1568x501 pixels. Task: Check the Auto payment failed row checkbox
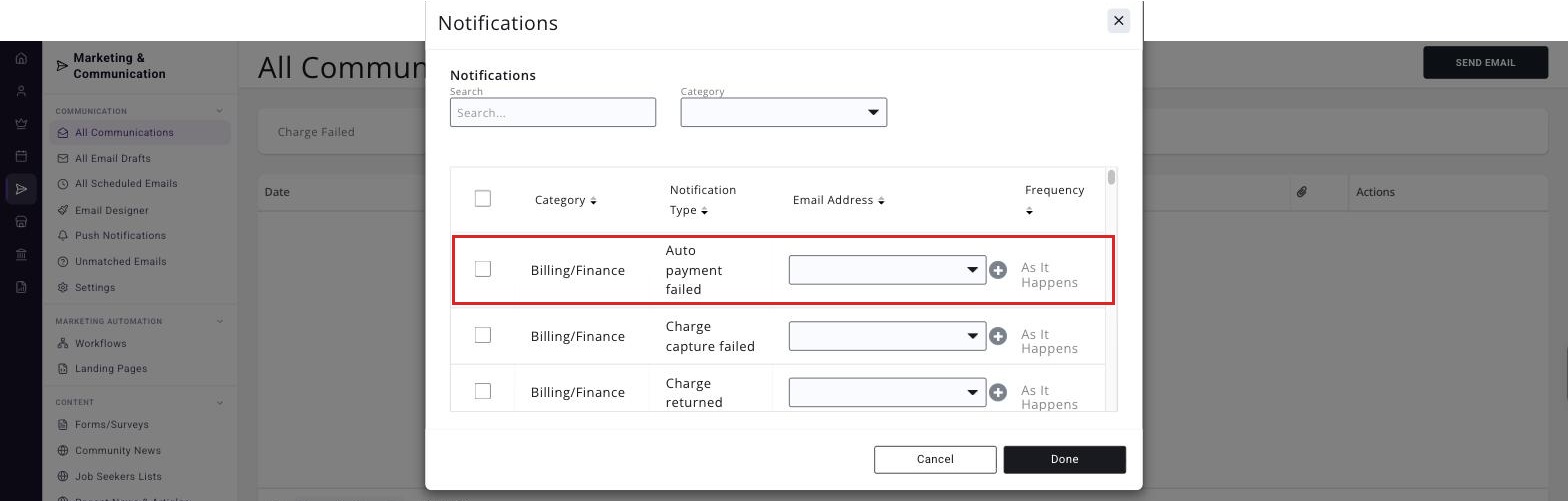(482, 269)
